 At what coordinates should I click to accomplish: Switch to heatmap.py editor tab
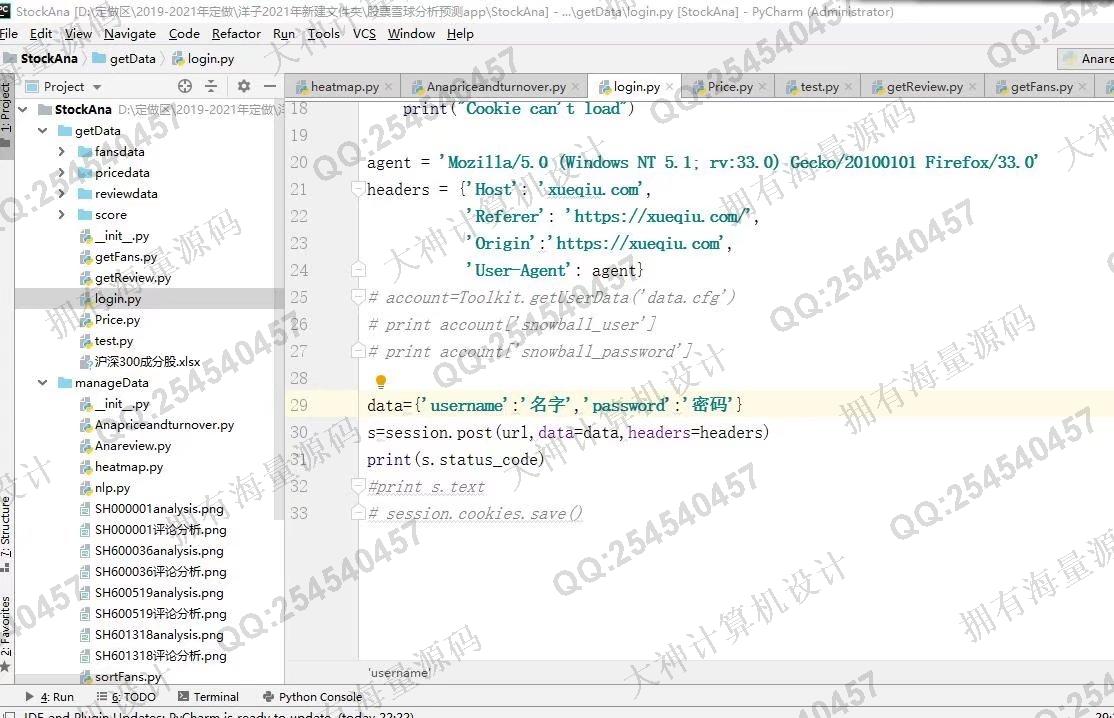coord(345,87)
